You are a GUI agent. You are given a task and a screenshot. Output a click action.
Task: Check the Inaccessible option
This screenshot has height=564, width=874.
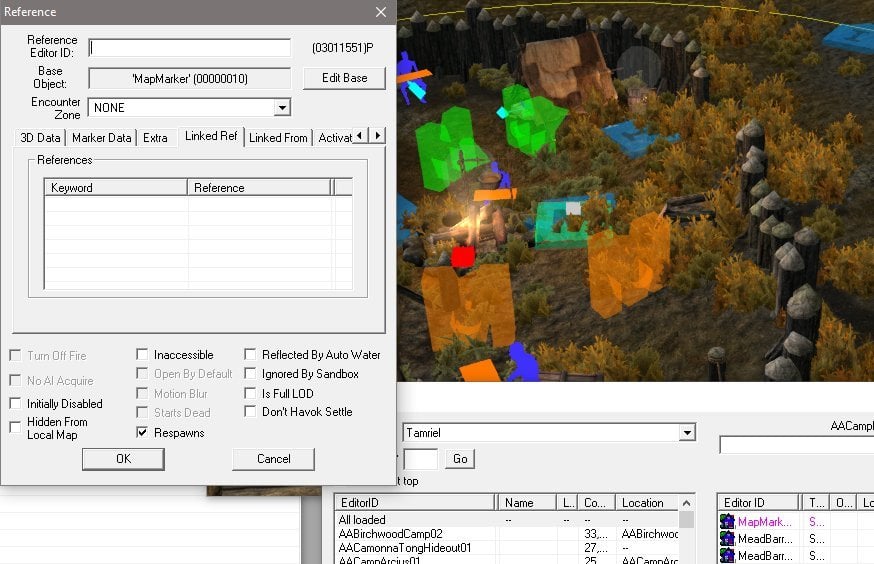[x=142, y=354]
